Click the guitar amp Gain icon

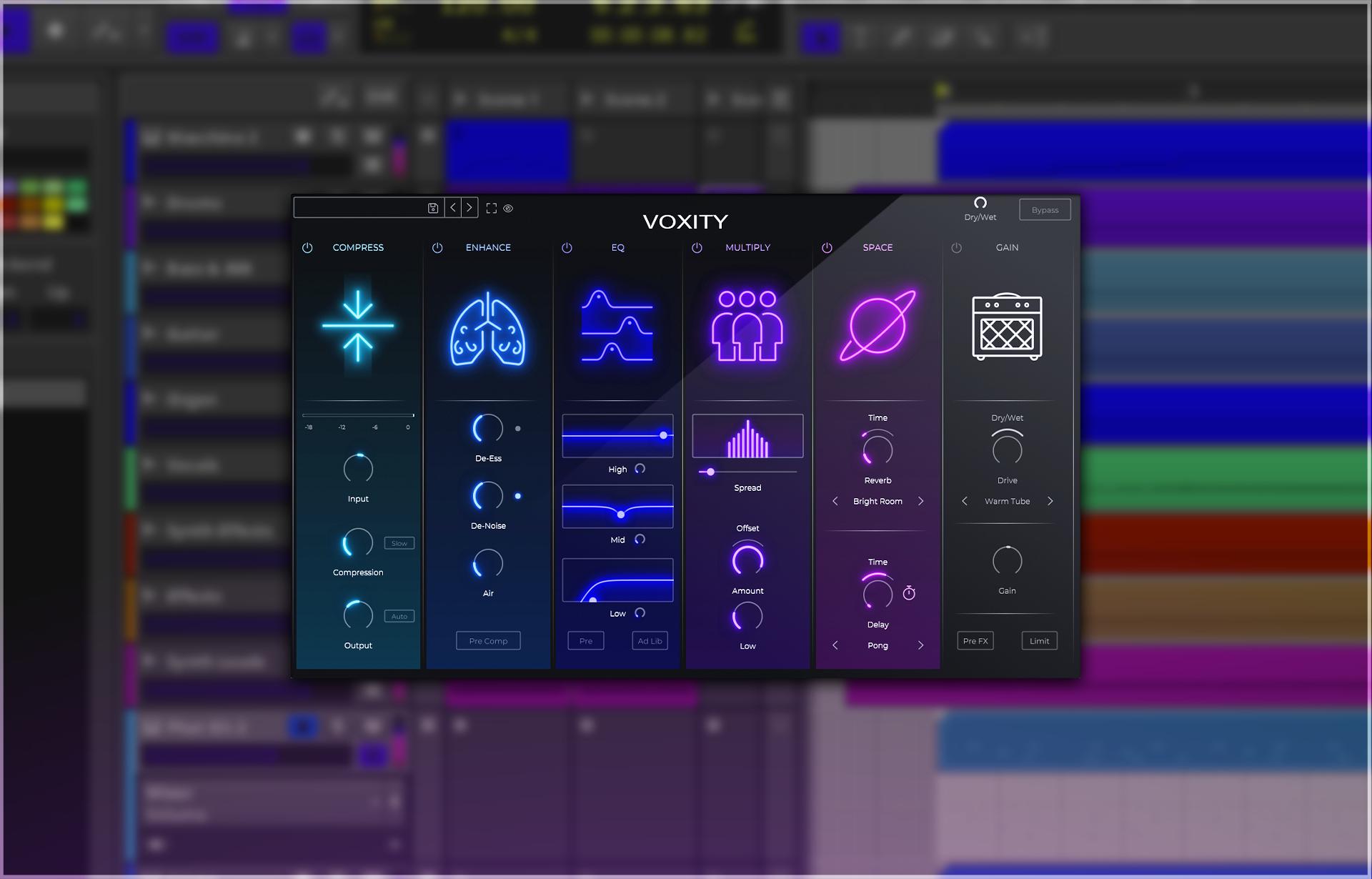point(1008,327)
